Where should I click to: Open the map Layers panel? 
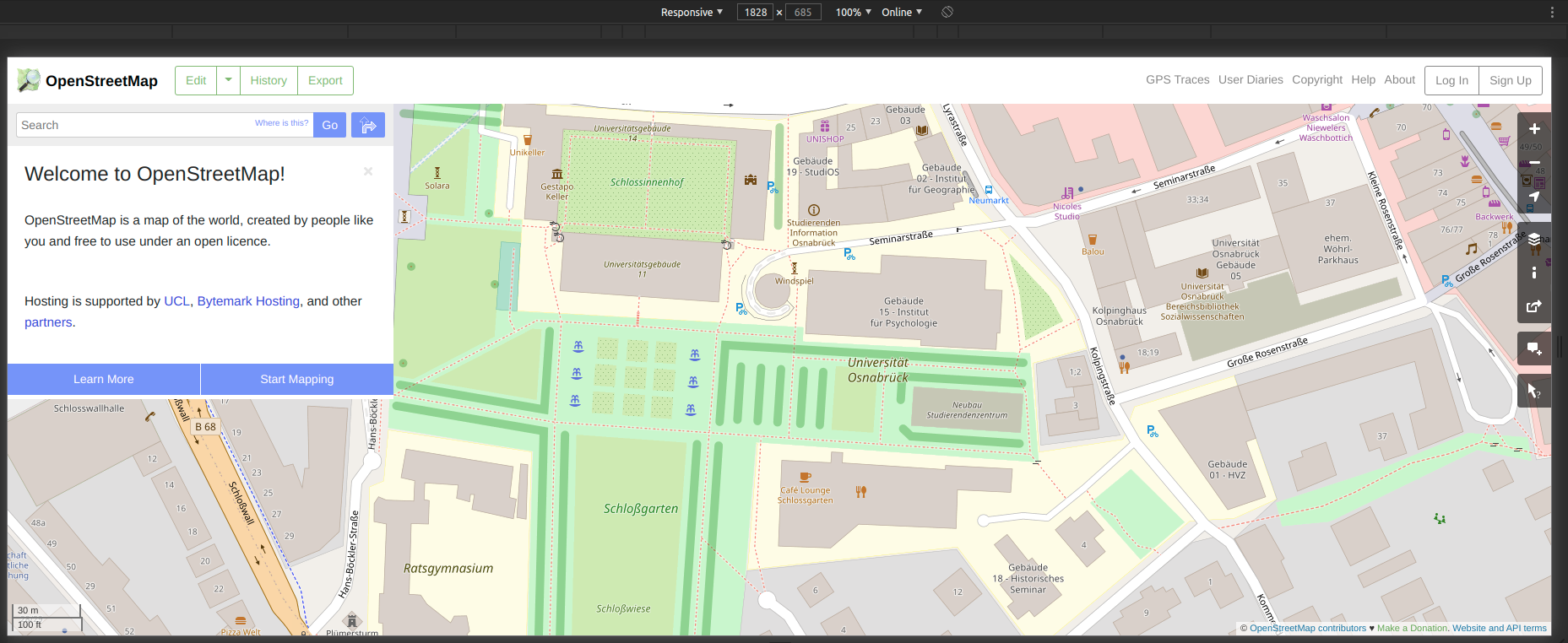click(1534, 239)
